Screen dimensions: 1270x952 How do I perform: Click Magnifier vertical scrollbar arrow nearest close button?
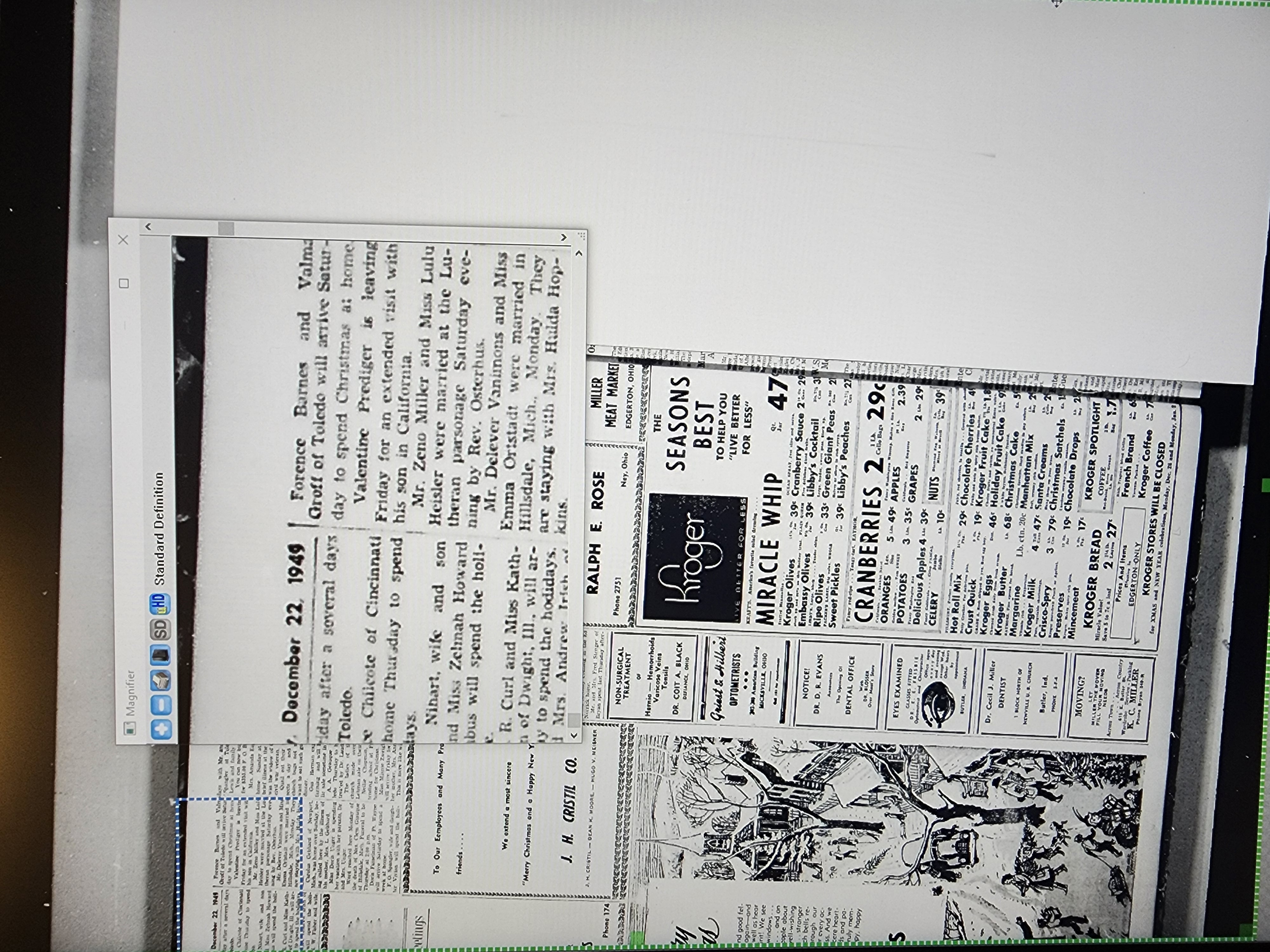click(x=148, y=227)
